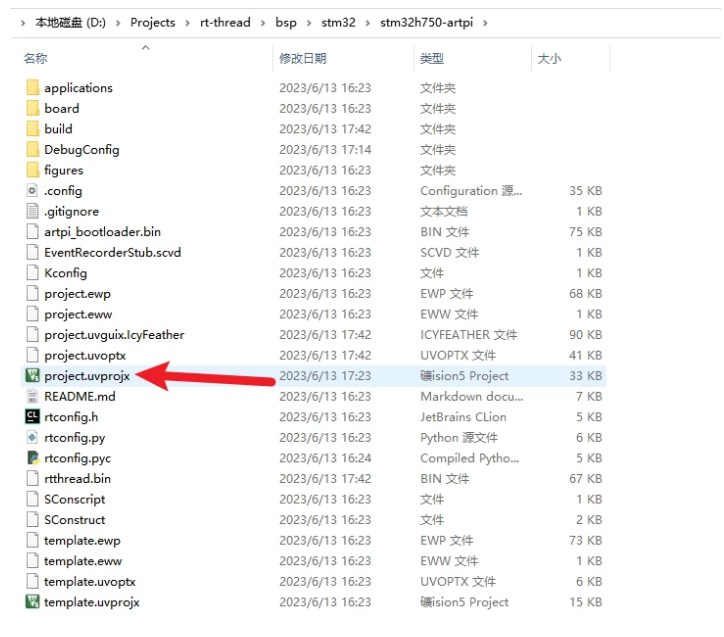This screenshot has width=724, height=637.
Task: Open the applications folder icon
Action: [32, 88]
